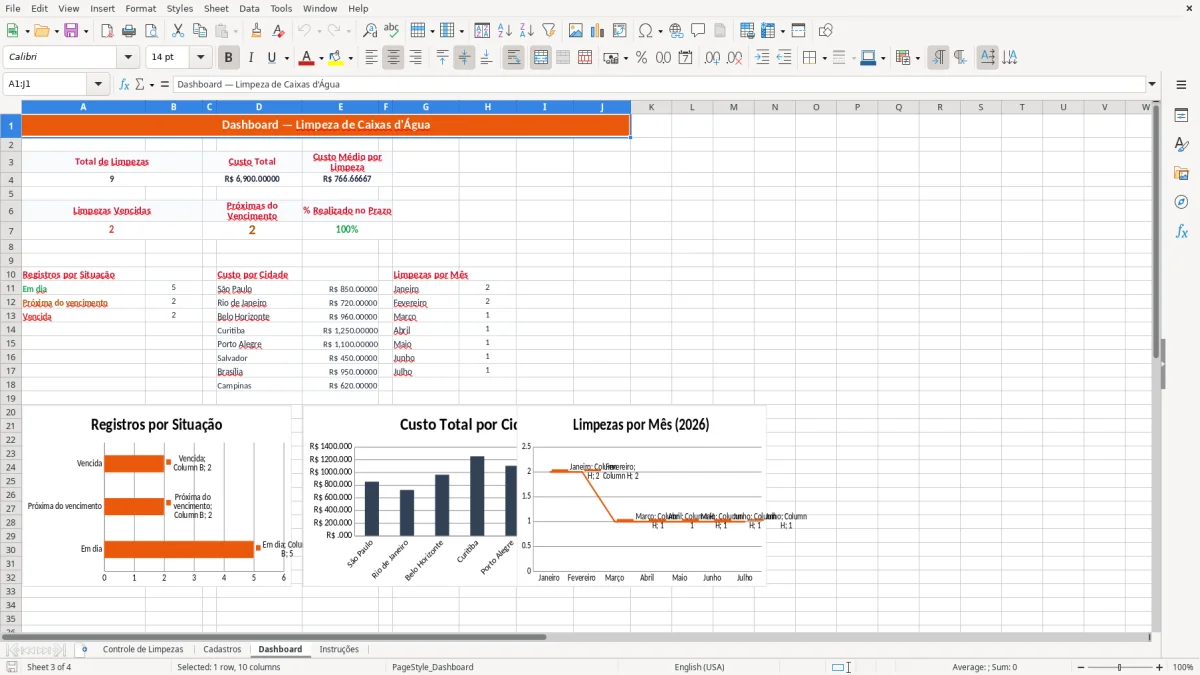Open the Data menu
The width and height of the screenshot is (1200, 675).
(x=249, y=8)
